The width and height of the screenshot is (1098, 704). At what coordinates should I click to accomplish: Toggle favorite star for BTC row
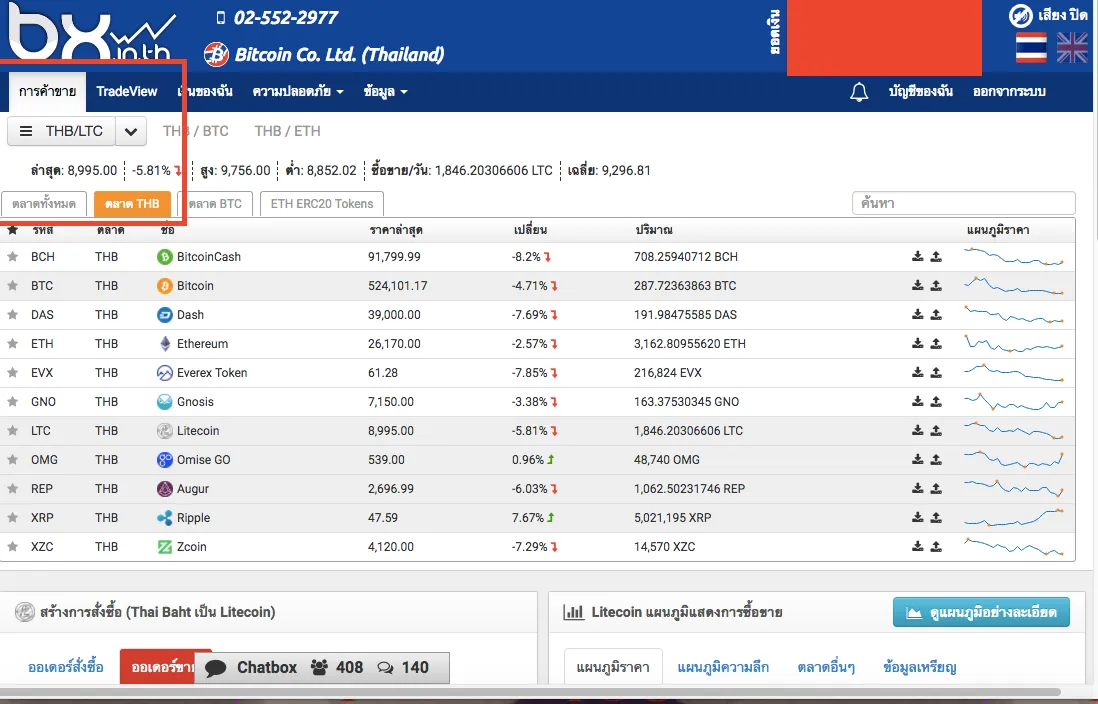(13, 286)
